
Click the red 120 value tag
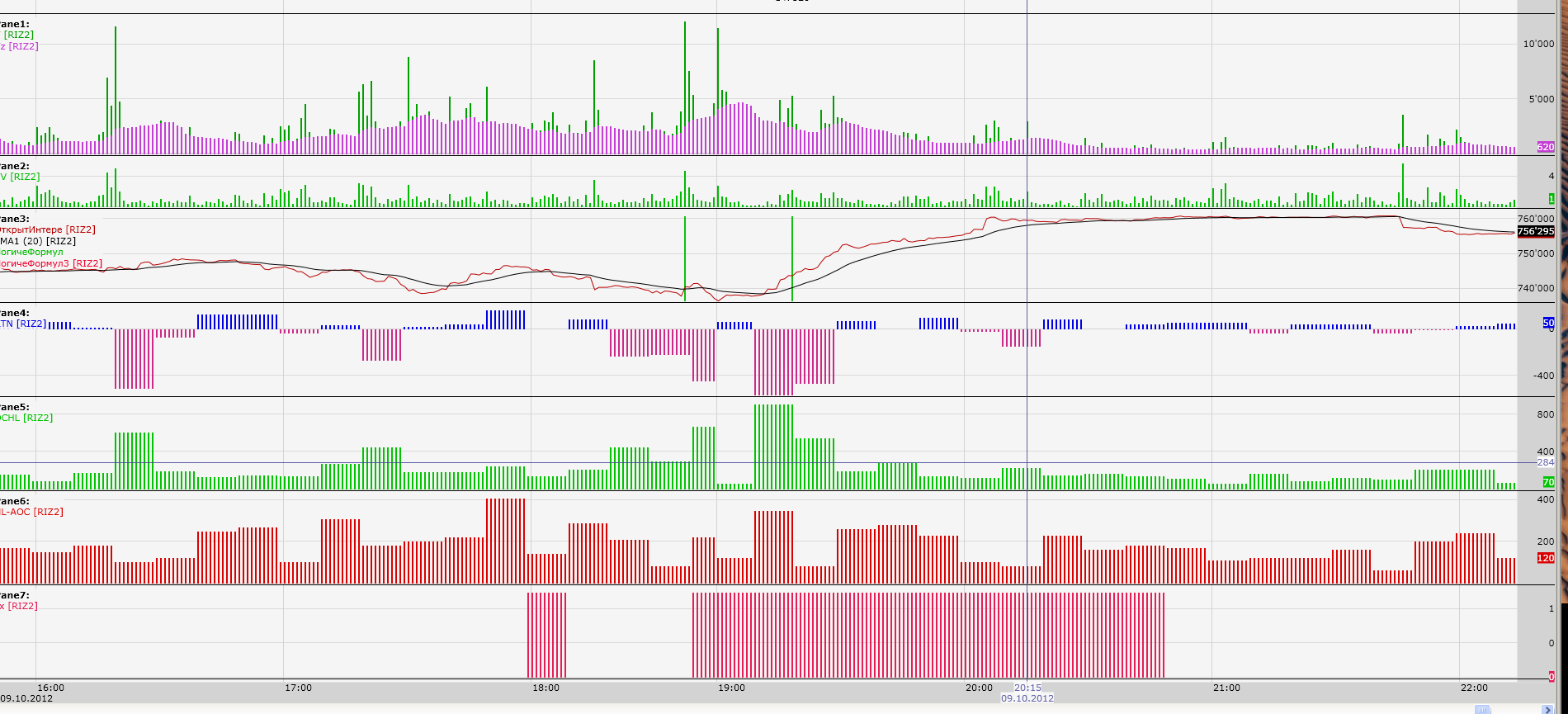[x=1546, y=558]
